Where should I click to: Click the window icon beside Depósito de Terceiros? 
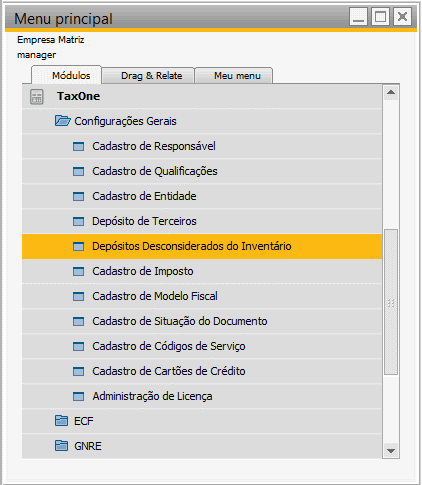click(x=78, y=221)
